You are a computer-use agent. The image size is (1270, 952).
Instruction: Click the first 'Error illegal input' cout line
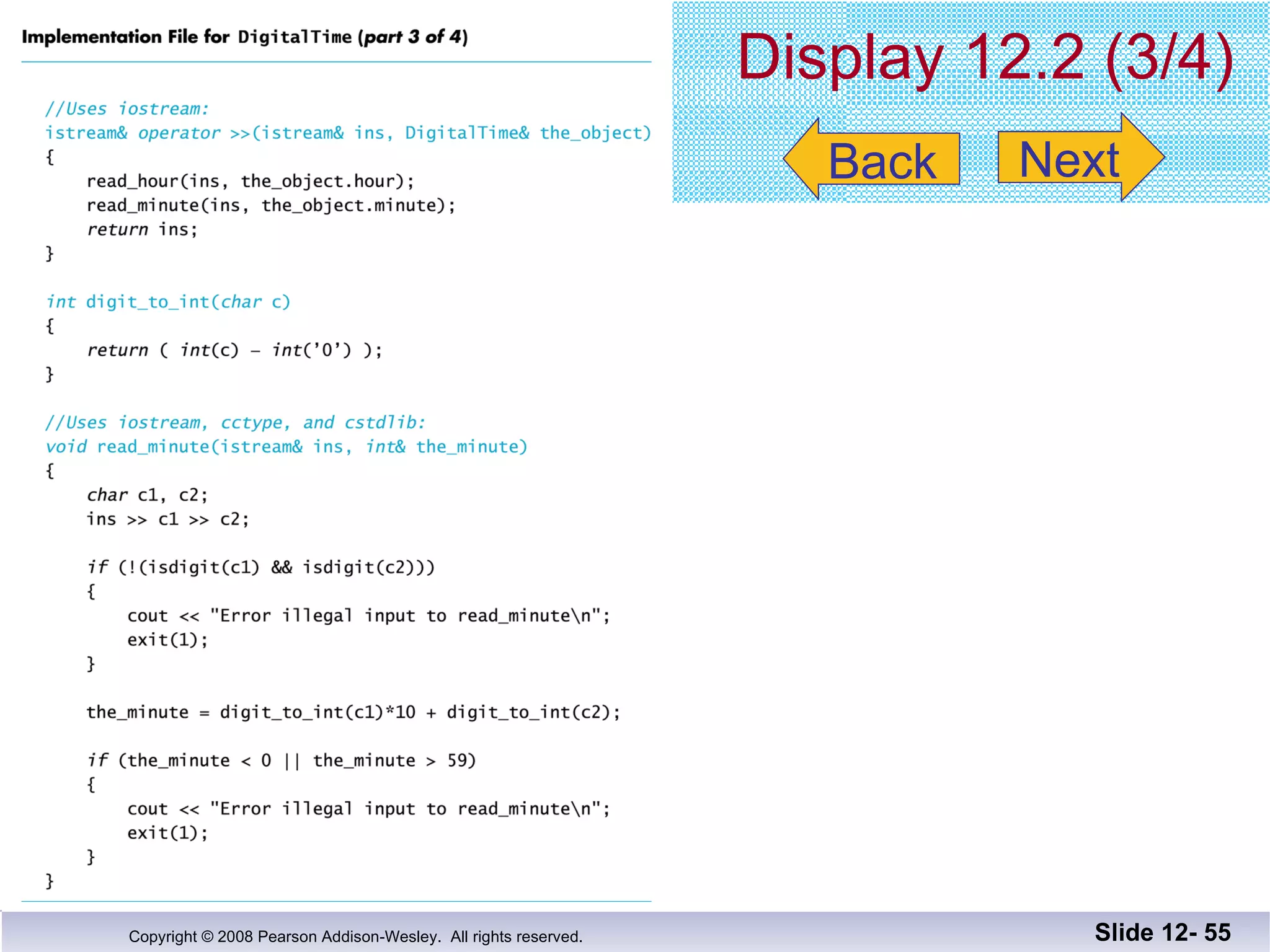tap(369, 615)
